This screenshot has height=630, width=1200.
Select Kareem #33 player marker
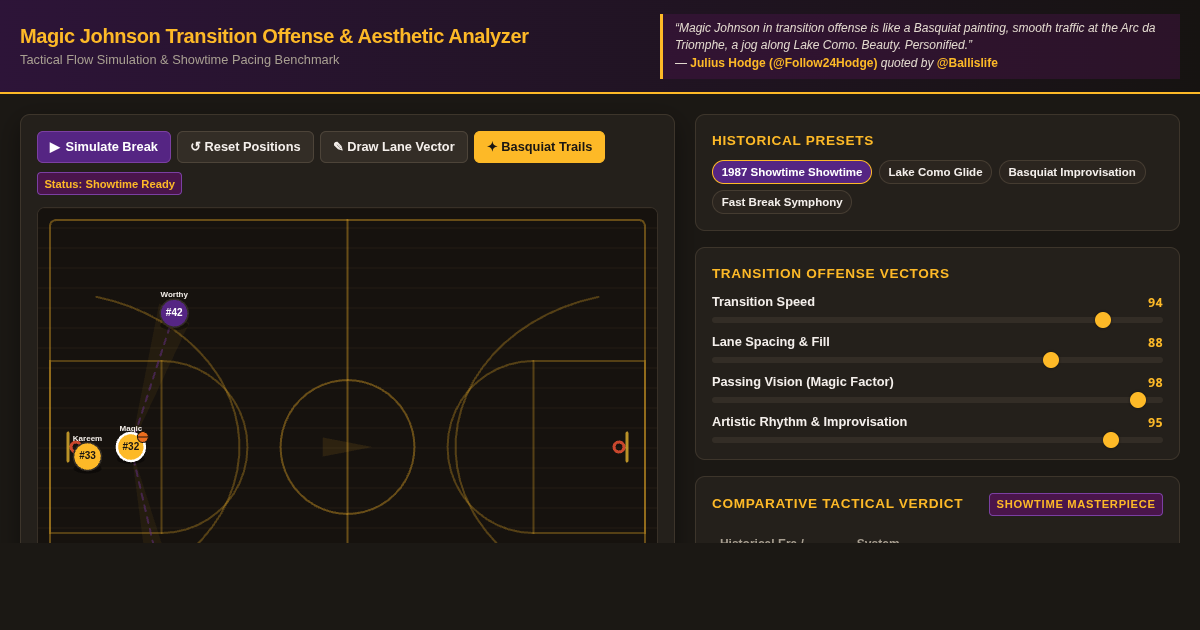click(x=87, y=456)
